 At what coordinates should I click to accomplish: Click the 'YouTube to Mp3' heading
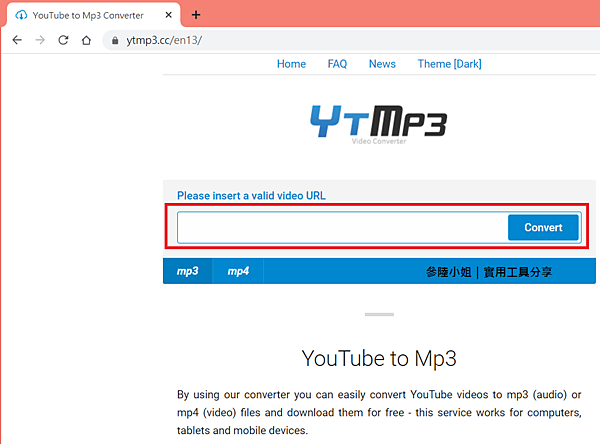coord(379,359)
